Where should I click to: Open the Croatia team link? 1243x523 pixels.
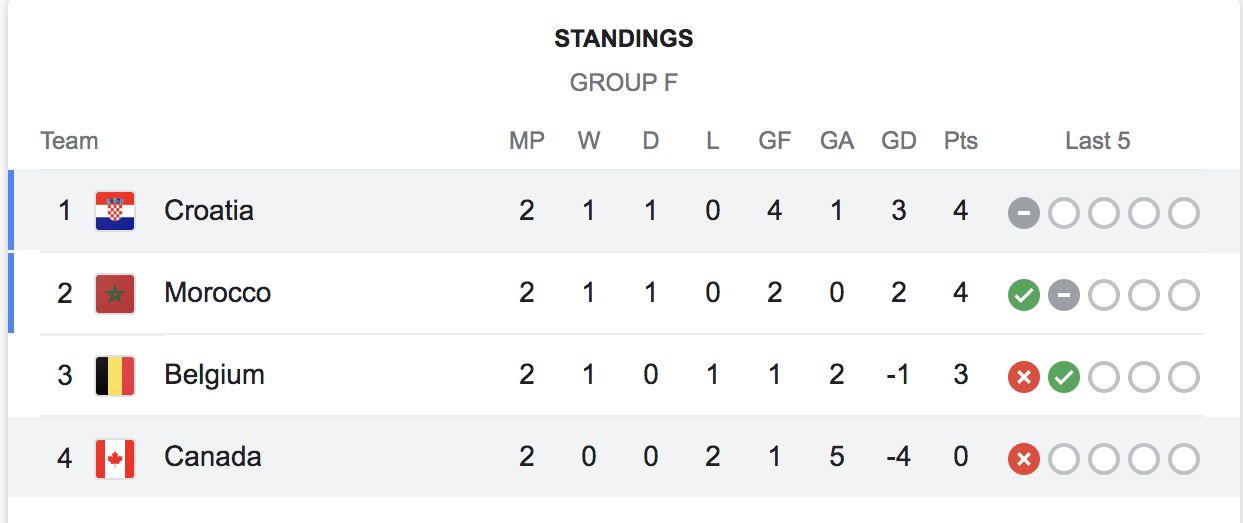coord(209,211)
